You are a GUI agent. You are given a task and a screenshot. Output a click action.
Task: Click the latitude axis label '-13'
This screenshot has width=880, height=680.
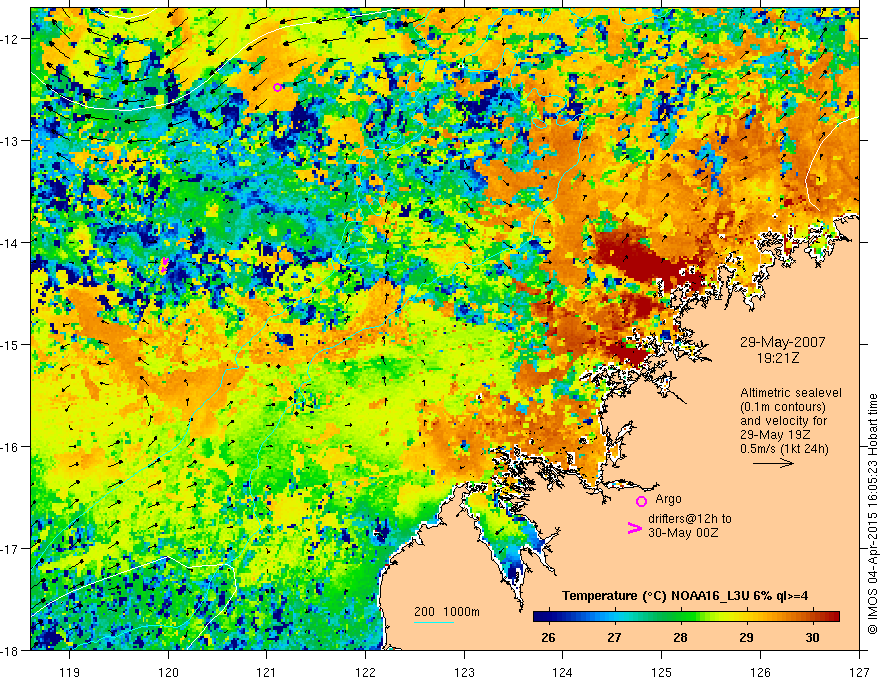tap(11, 141)
